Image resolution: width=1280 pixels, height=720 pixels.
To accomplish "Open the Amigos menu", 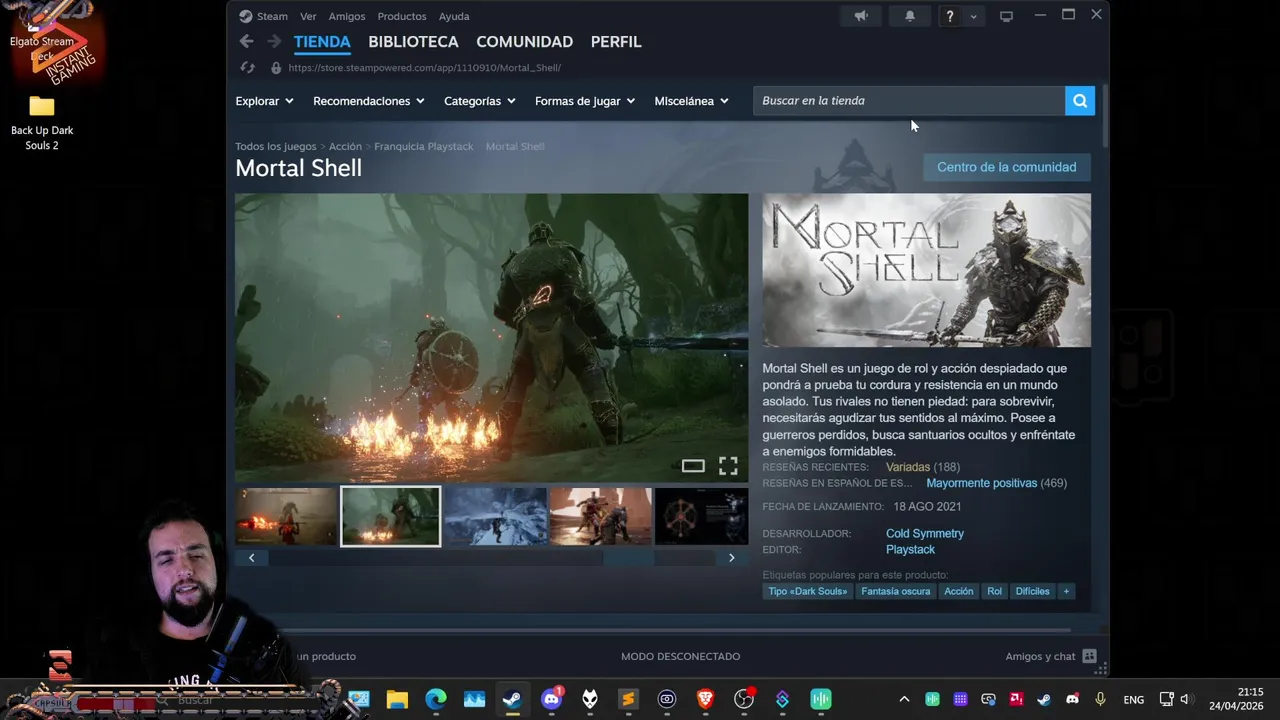I will pos(347,16).
